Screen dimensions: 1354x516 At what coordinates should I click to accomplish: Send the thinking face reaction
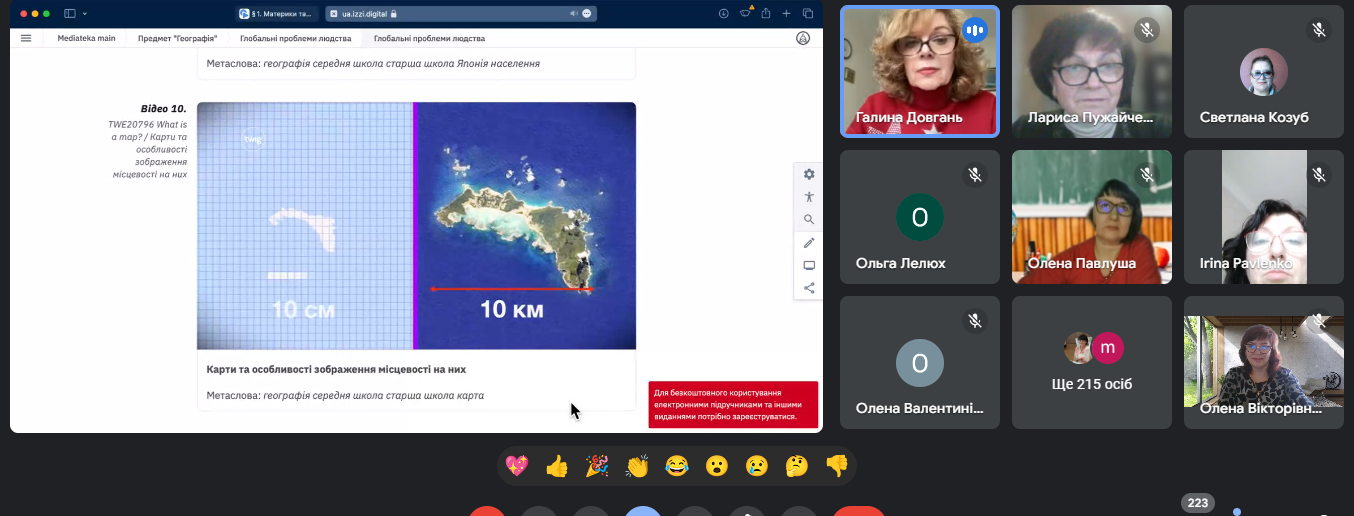point(797,465)
